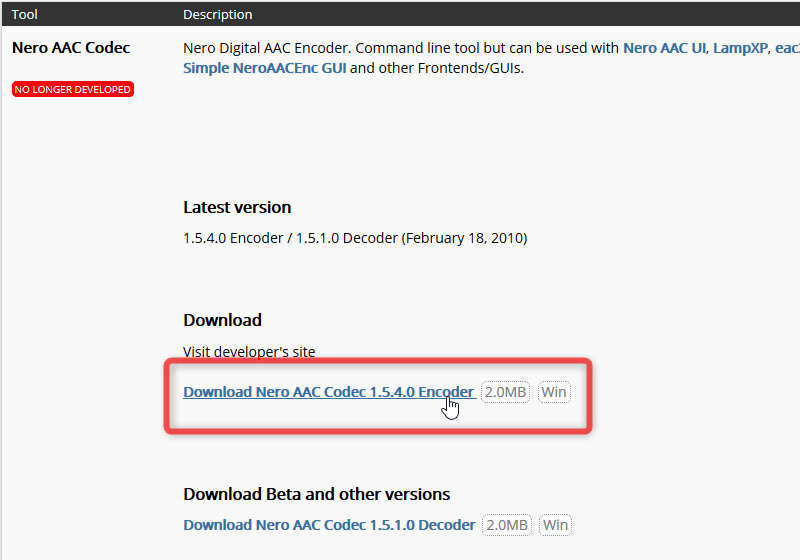This screenshot has width=800, height=560.
Task: Click the Win badge beside Decoder link
Action: 555,525
